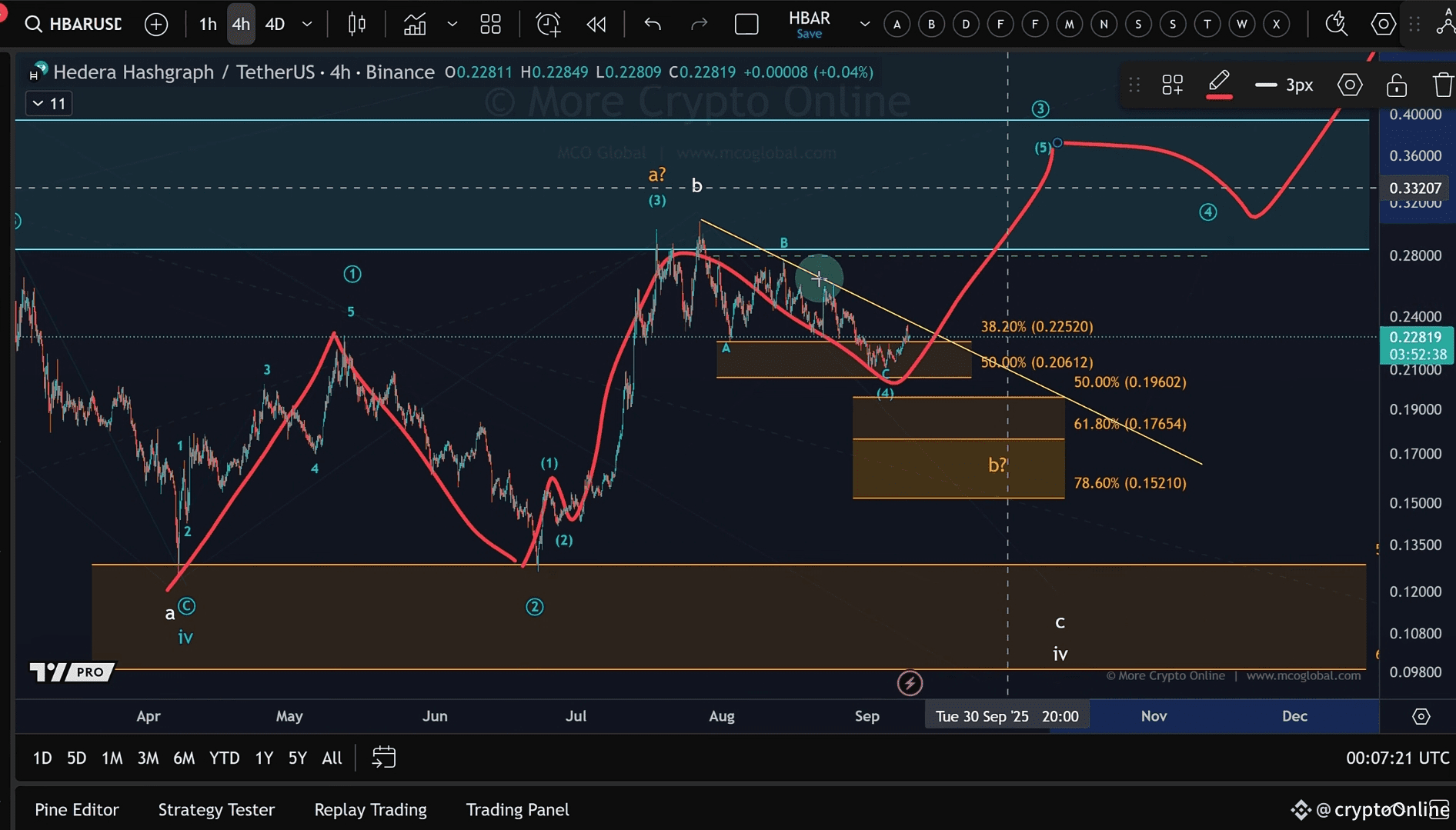Click the circled A shortcut button
This screenshot has height=830, width=1456.
[897, 24]
